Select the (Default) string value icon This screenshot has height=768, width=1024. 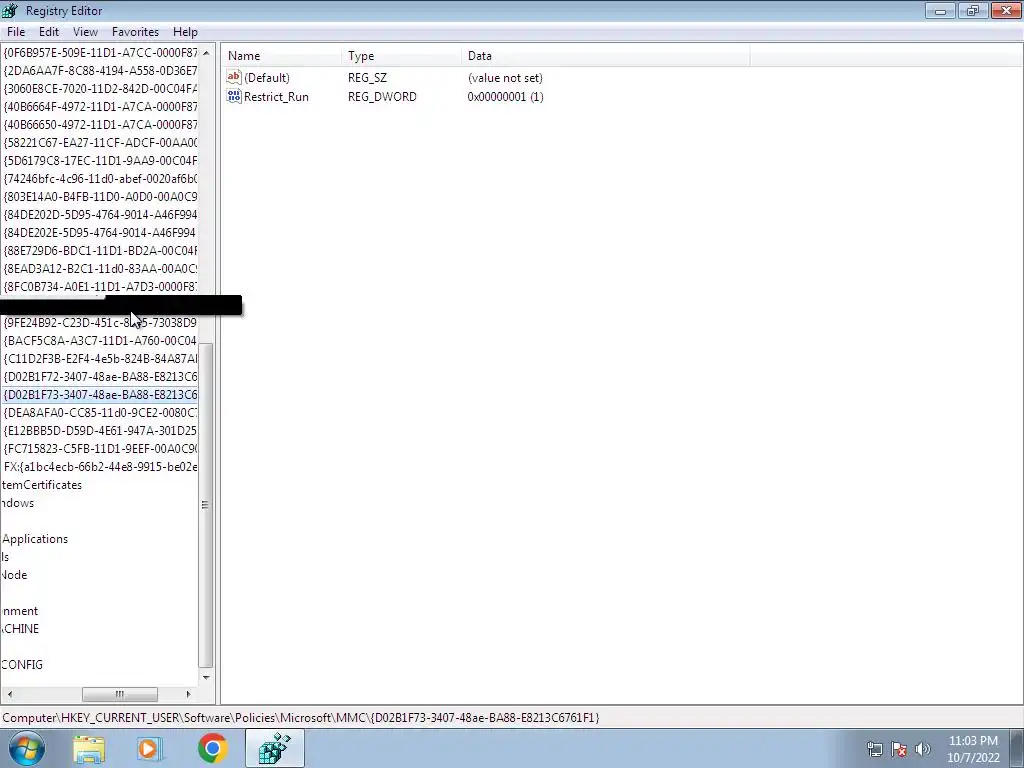(x=234, y=77)
